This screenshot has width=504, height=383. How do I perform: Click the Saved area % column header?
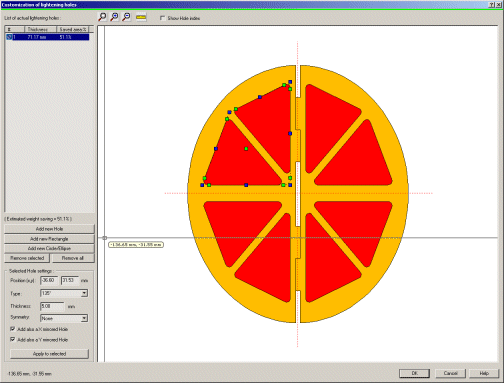tap(73, 29)
